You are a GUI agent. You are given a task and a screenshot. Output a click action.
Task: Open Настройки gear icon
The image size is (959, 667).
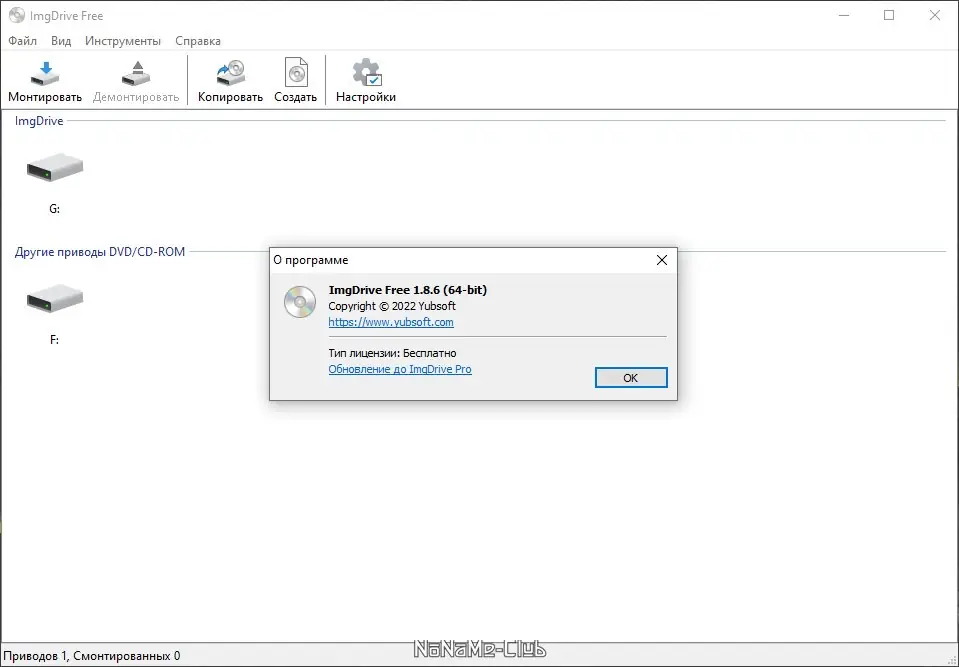366,73
